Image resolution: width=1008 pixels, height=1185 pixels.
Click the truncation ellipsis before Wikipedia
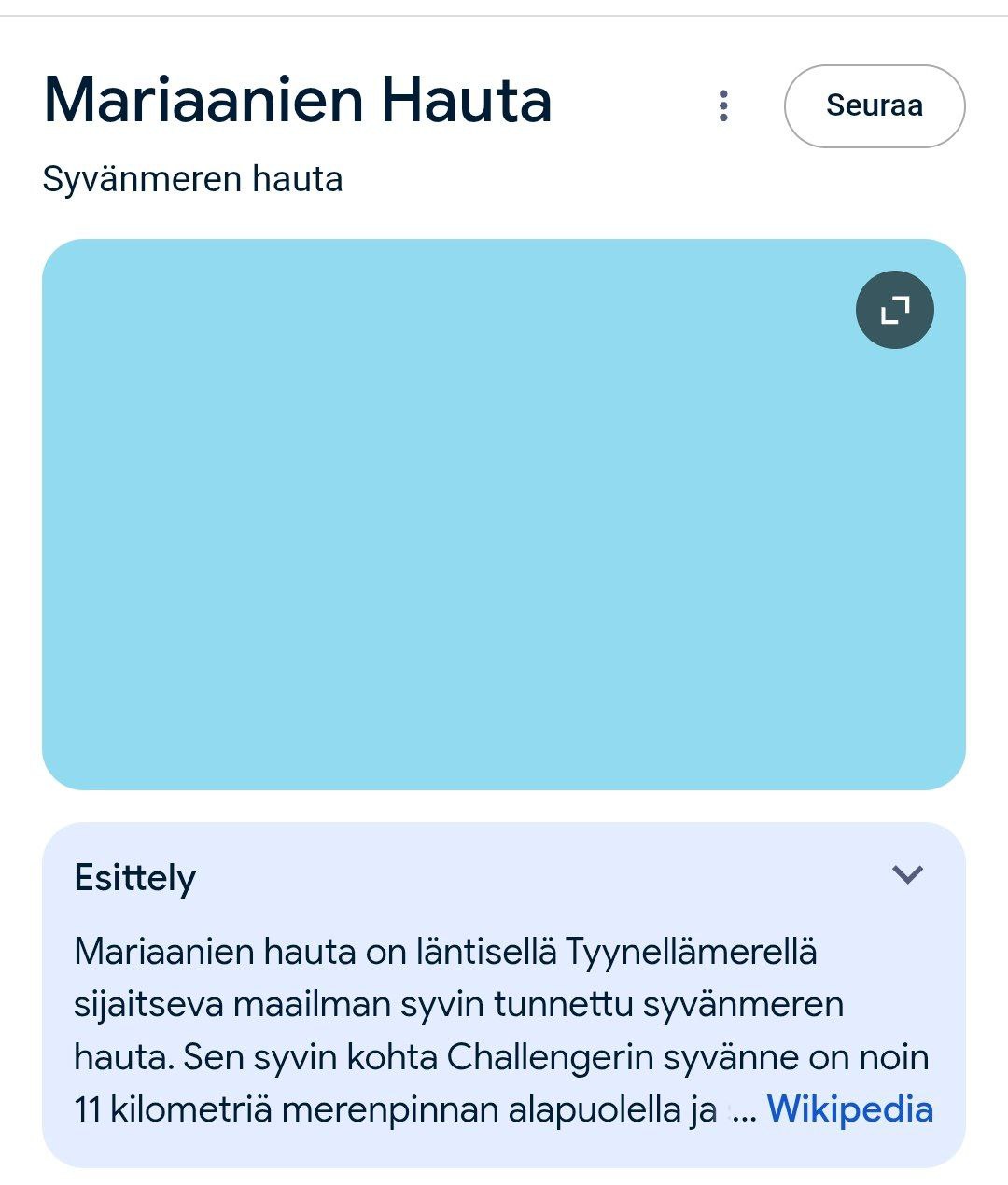[743, 1111]
